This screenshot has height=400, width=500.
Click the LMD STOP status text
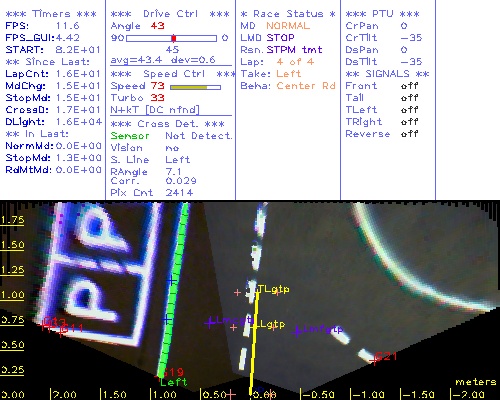tap(268, 38)
